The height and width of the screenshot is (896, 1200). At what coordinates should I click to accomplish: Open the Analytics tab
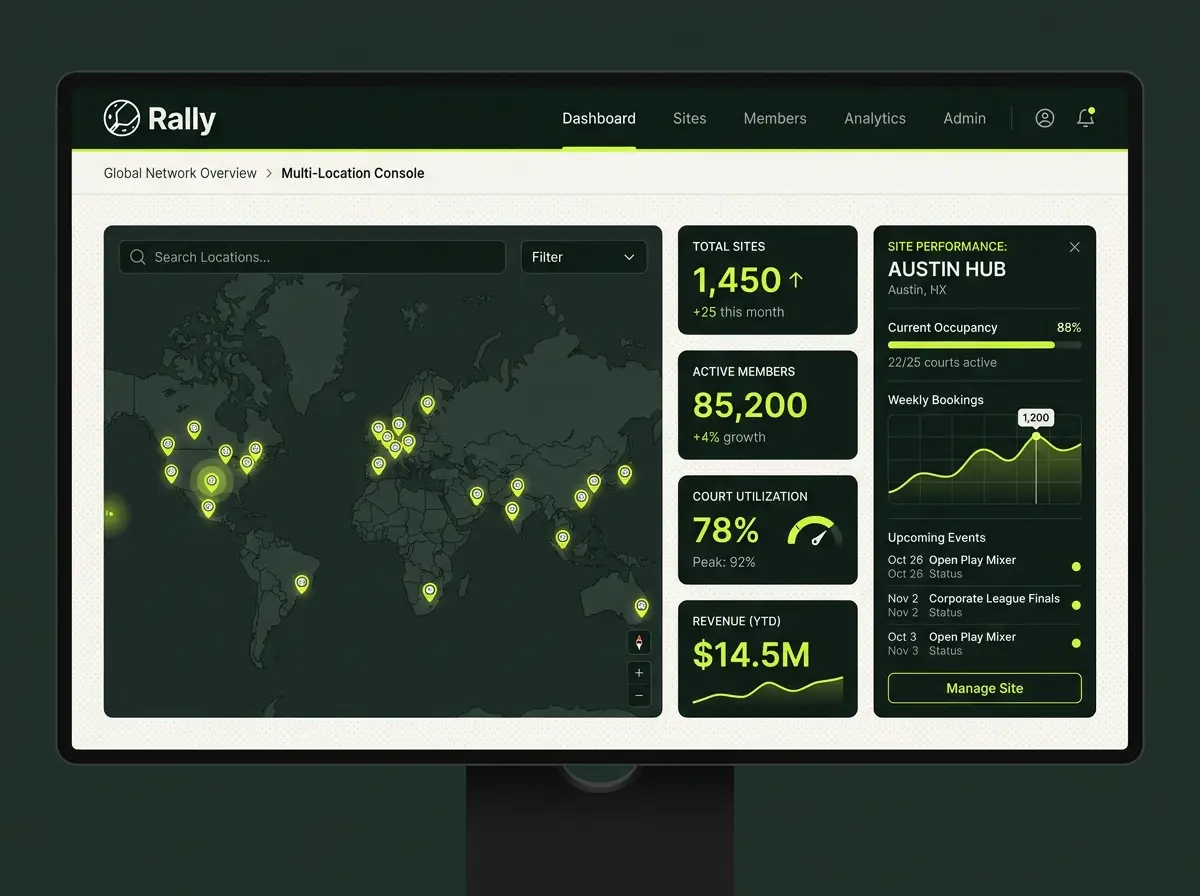point(875,118)
